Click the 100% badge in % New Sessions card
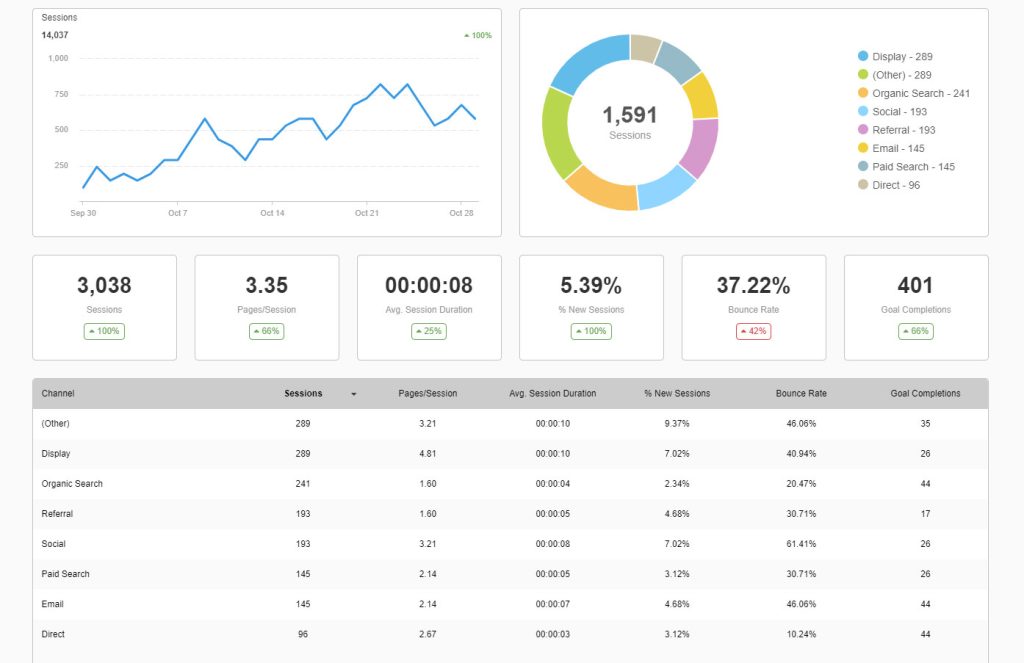 591,331
